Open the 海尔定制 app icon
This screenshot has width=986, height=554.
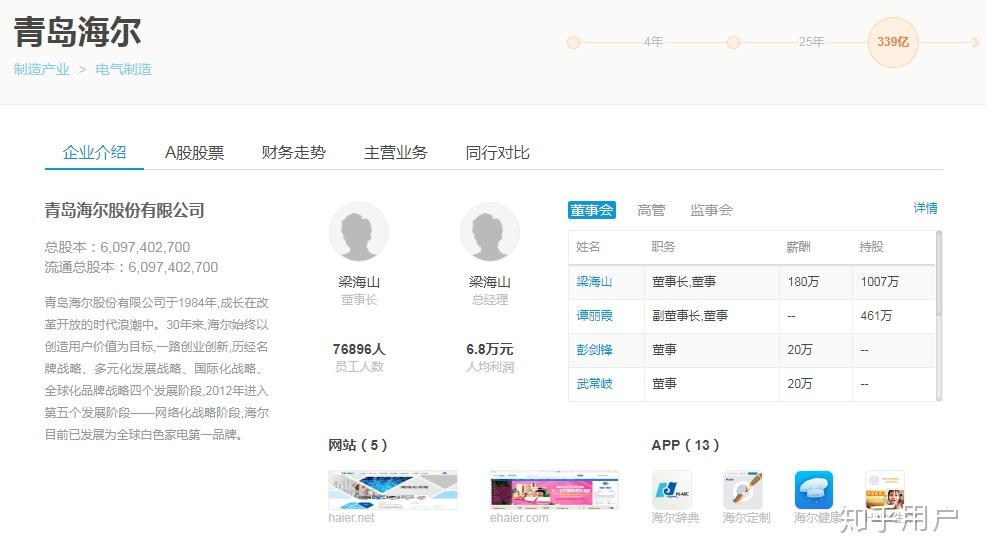pos(743,490)
